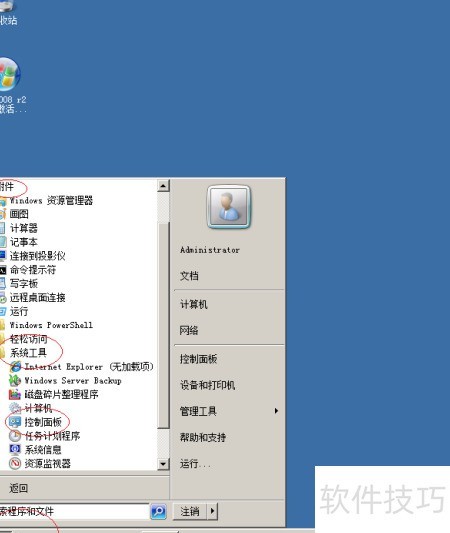Open Internet Explorer (无加载项) shortcut icon
450x533 pixels.
click(x=15, y=367)
